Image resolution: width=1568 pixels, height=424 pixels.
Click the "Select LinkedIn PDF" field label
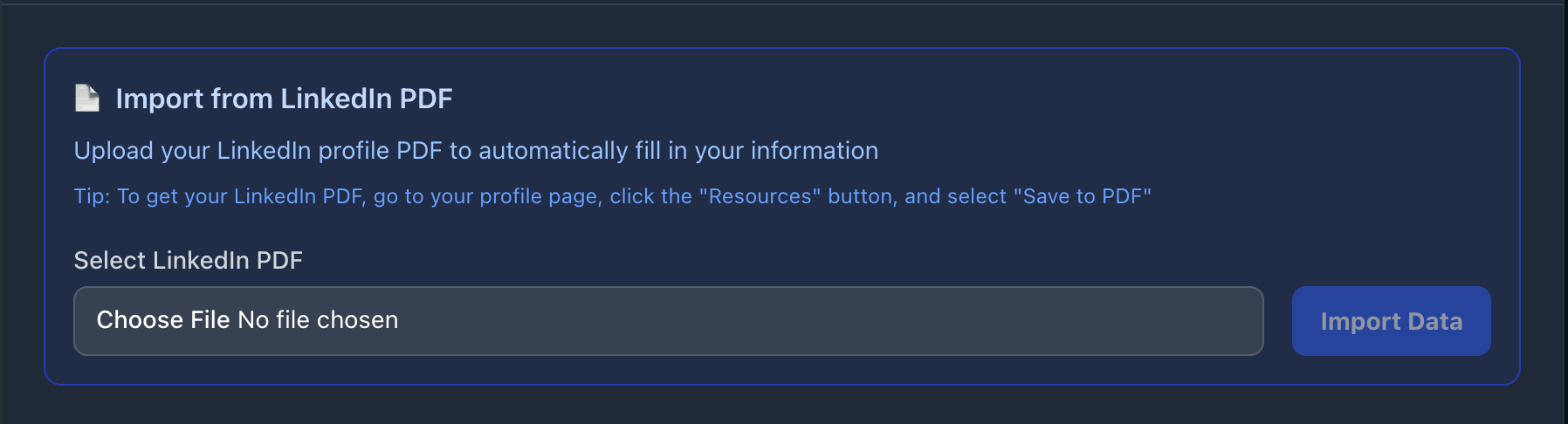(188, 260)
